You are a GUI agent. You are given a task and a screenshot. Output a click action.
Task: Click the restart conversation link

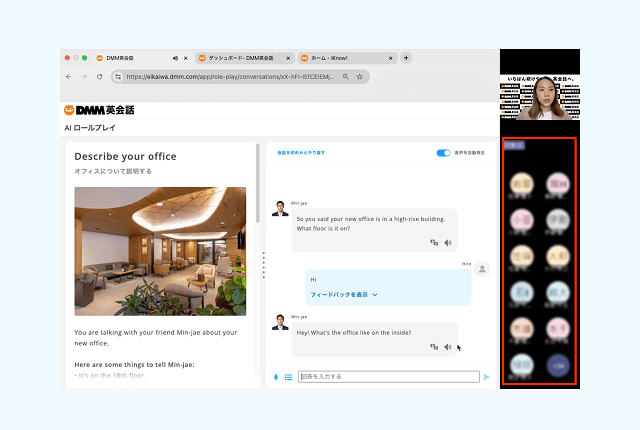[x=301, y=153]
